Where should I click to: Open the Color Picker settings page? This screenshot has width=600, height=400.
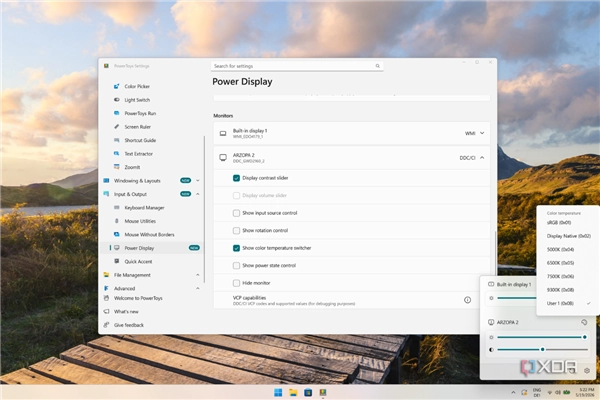pyautogui.click(x=137, y=87)
